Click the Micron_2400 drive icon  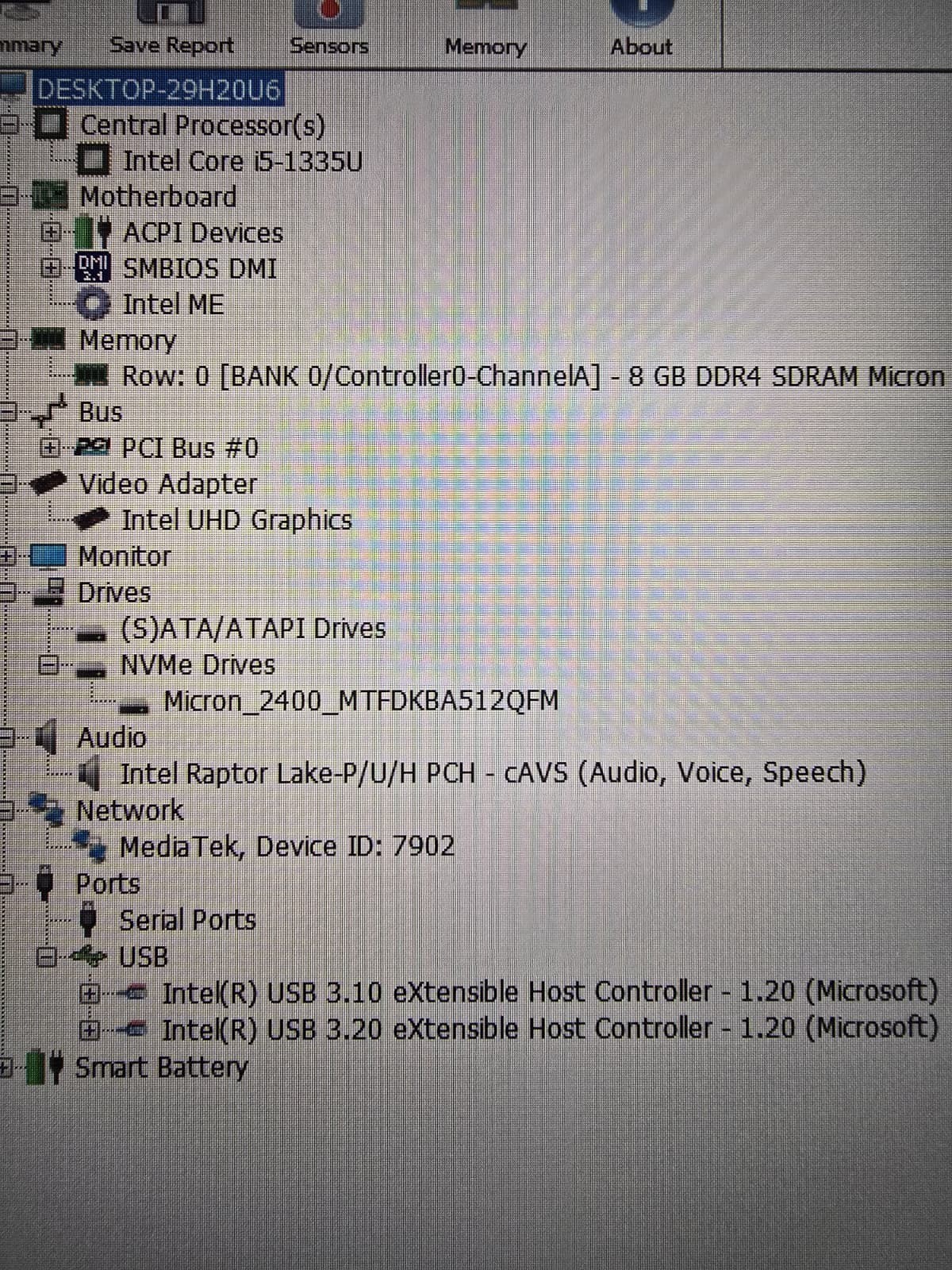pyautogui.click(x=134, y=706)
